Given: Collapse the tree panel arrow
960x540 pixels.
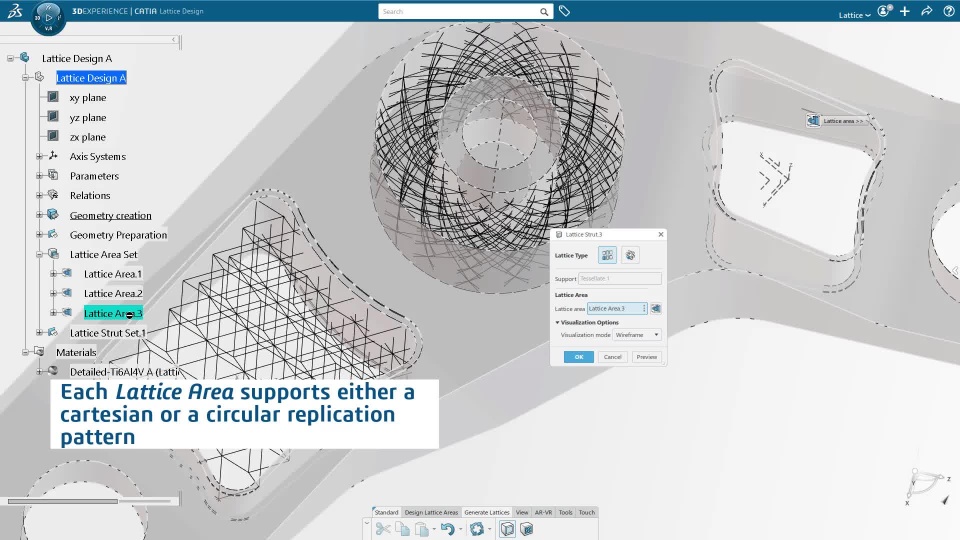Looking at the screenshot, I should pyautogui.click(x=173, y=40).
